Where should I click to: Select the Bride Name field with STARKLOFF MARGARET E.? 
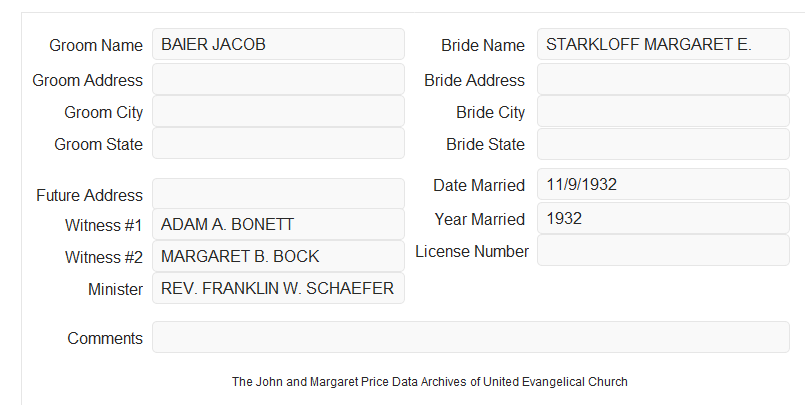[663, 44]
